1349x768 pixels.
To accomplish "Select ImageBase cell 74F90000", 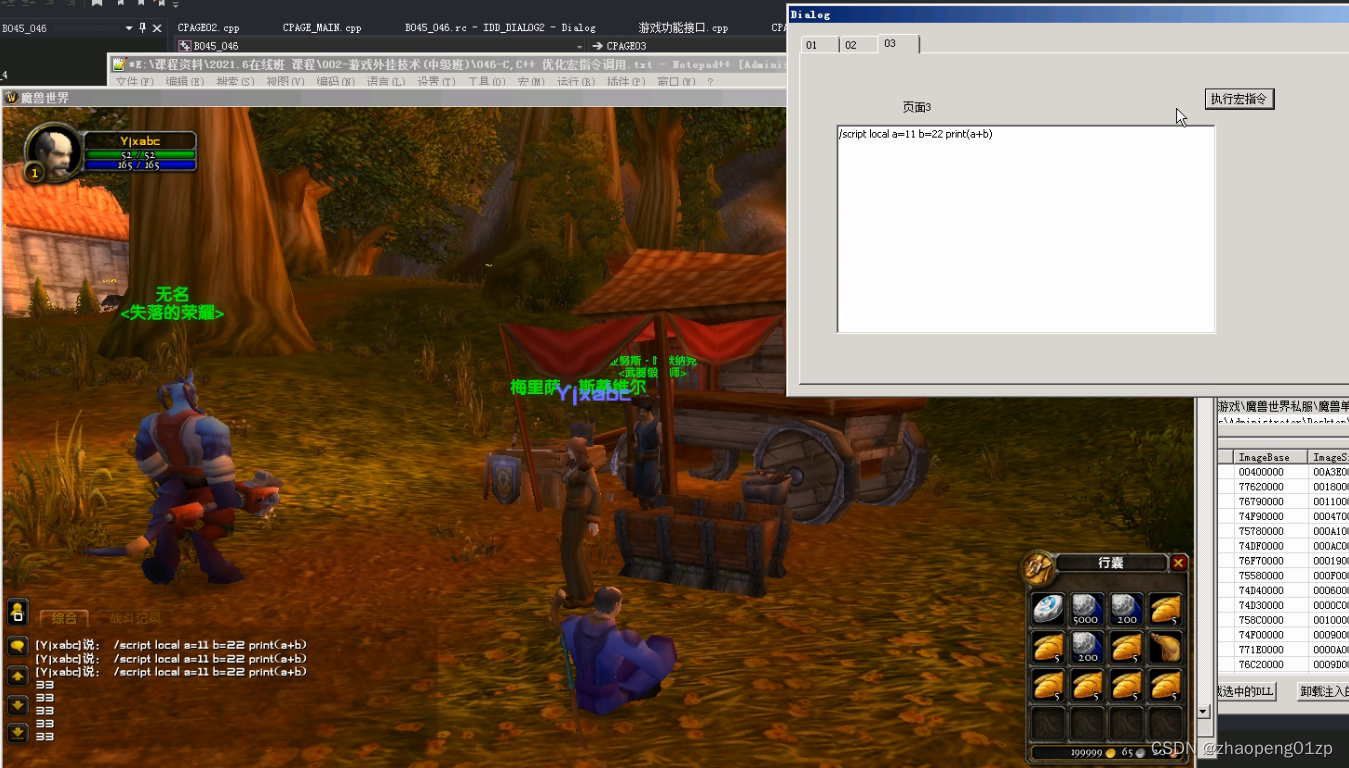I will coord(1269,517).
